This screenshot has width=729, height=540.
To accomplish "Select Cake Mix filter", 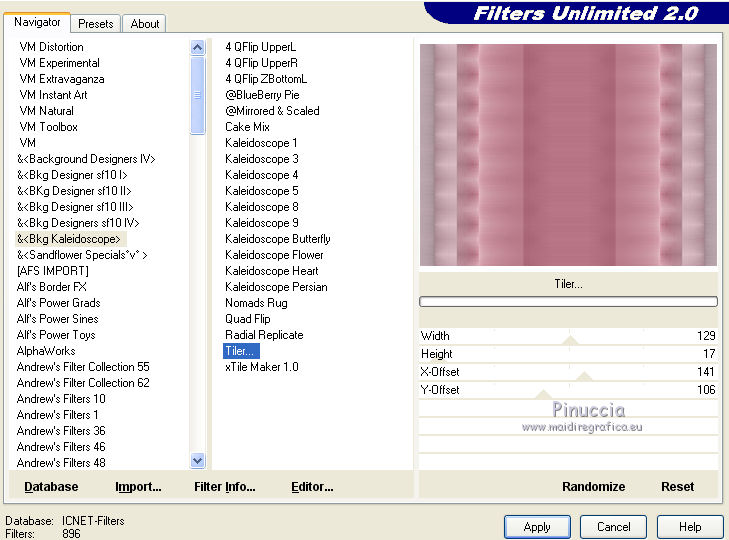I will pyautogui.click(x=247, y=127).
